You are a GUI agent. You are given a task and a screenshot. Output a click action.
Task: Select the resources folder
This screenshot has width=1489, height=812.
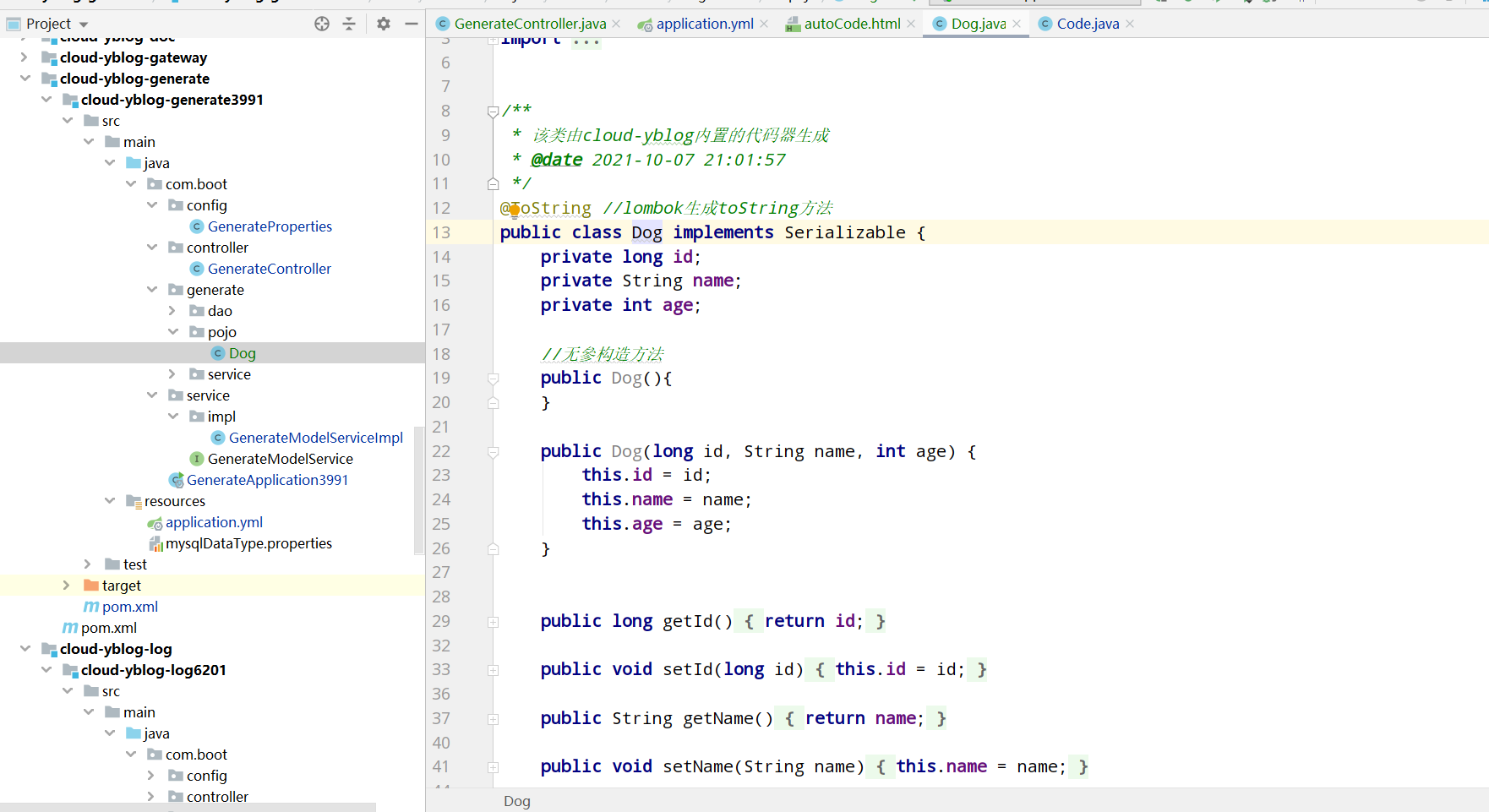(x=174, y=501)
